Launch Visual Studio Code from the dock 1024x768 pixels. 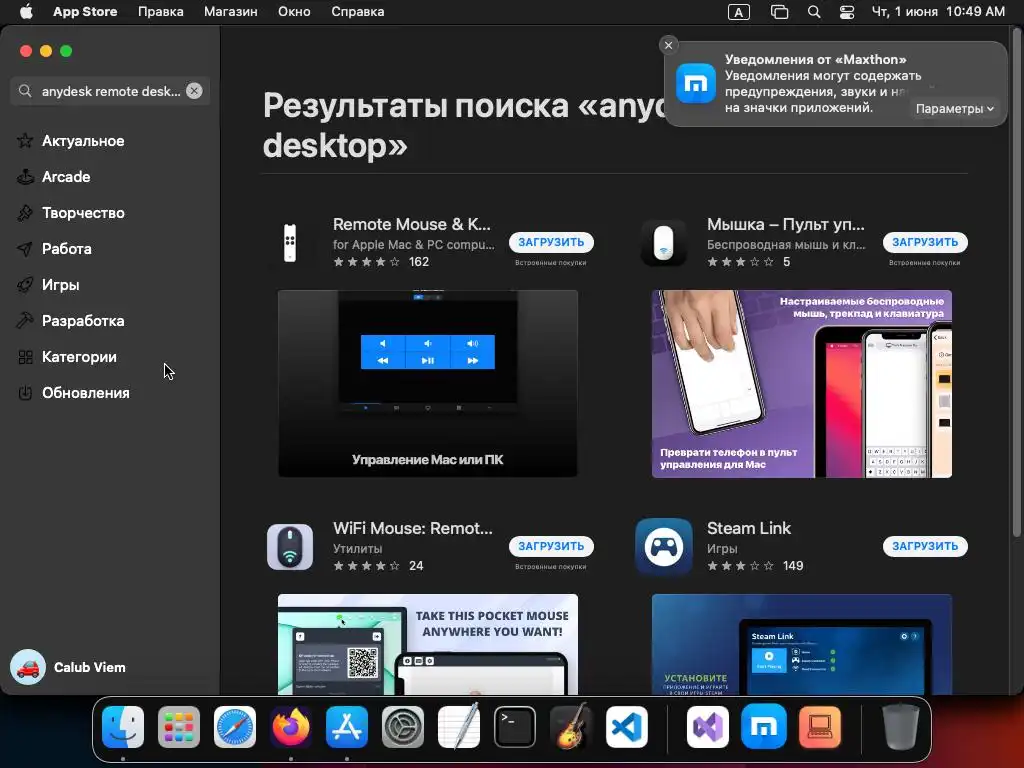tap(627, 727)
